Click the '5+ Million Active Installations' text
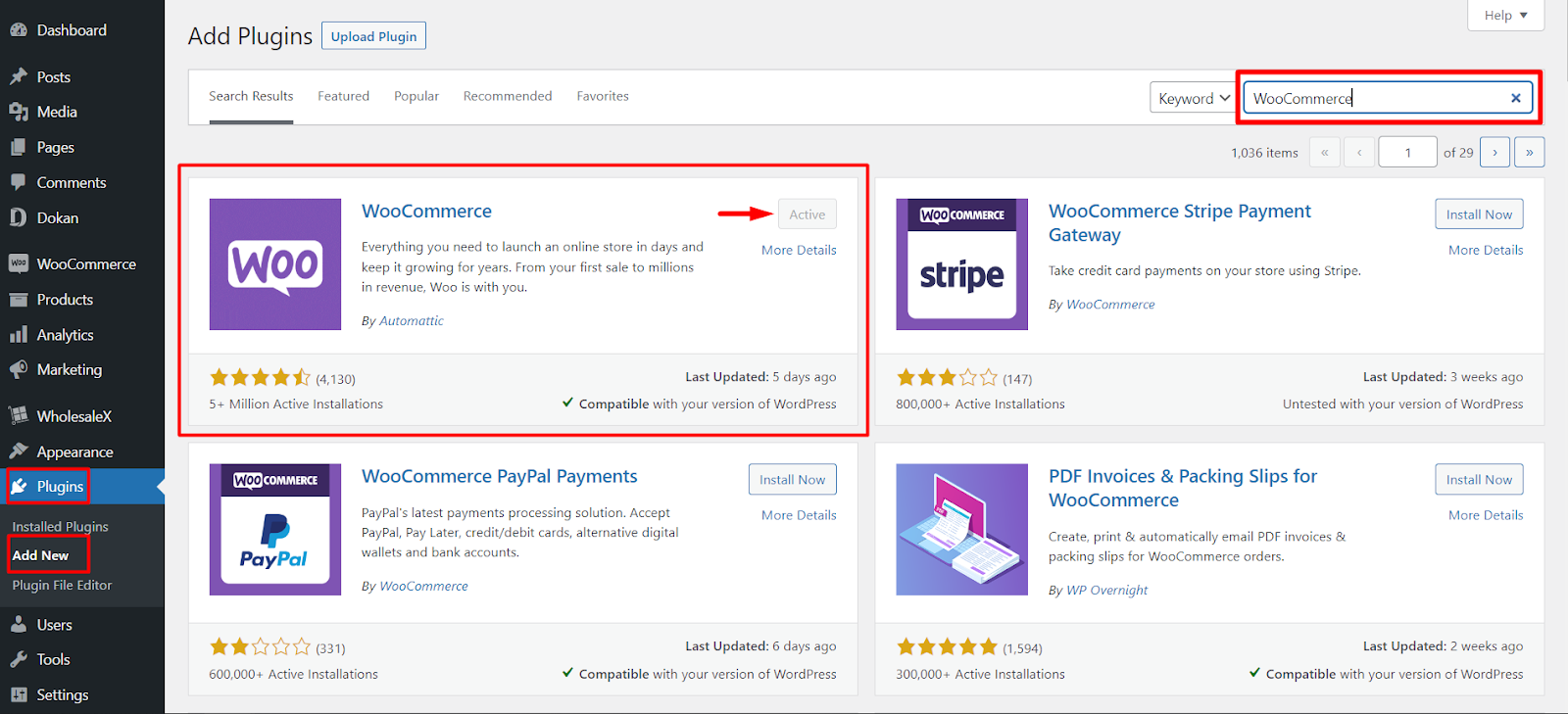The height and width of the screenshot is (714, 1568). coord(296,405)
